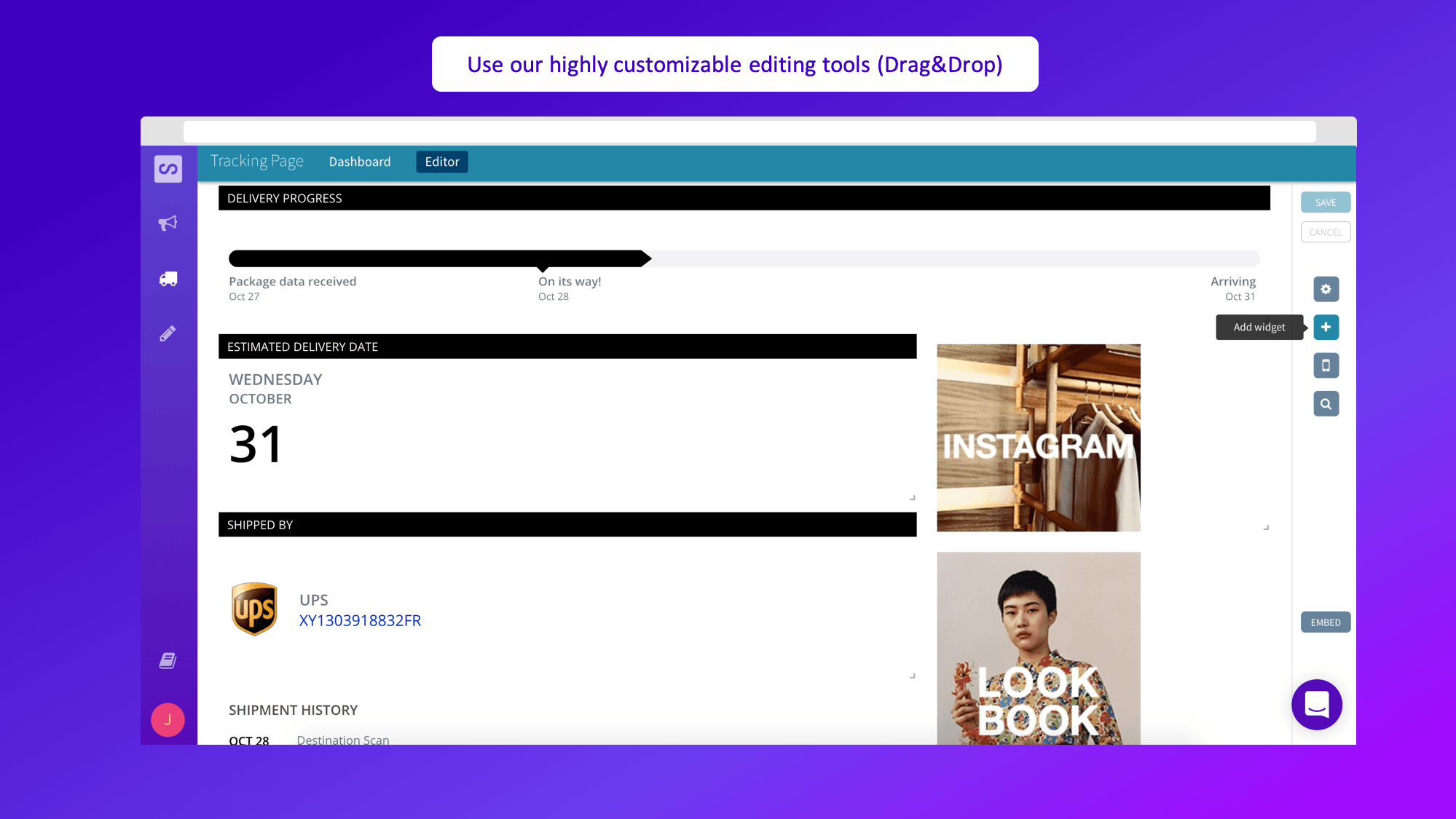Viewport: 1456px width, 819px height.
Task: Switch to the Dashboard tab
Action: [x=360, y=161]
